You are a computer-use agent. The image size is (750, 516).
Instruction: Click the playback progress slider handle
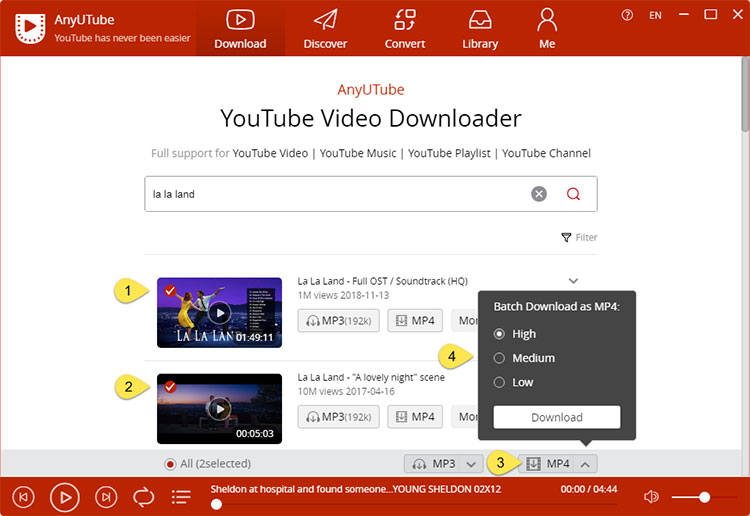tap(216, 504)
